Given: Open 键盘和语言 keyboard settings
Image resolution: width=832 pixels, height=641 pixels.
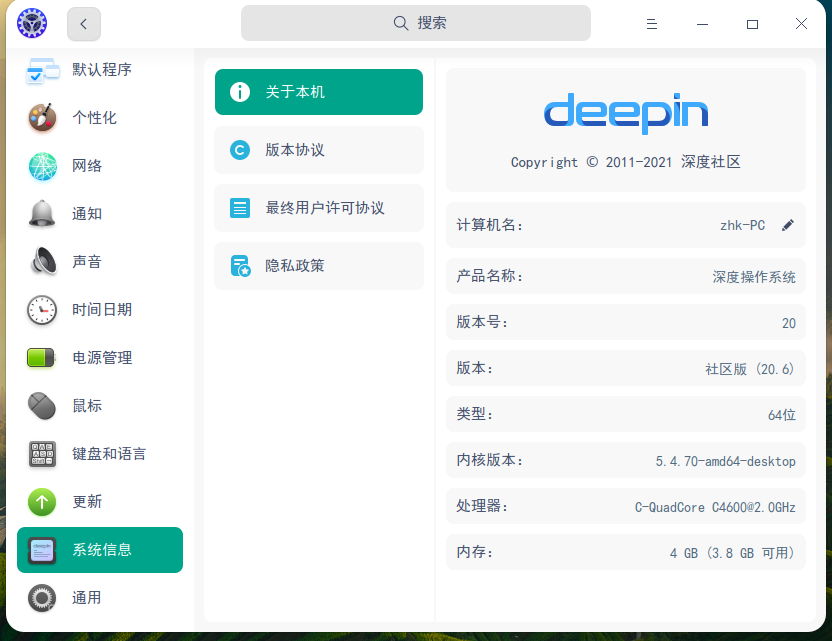Looking at the screenshot, I should pyautogui.click(x=40, y=453).
